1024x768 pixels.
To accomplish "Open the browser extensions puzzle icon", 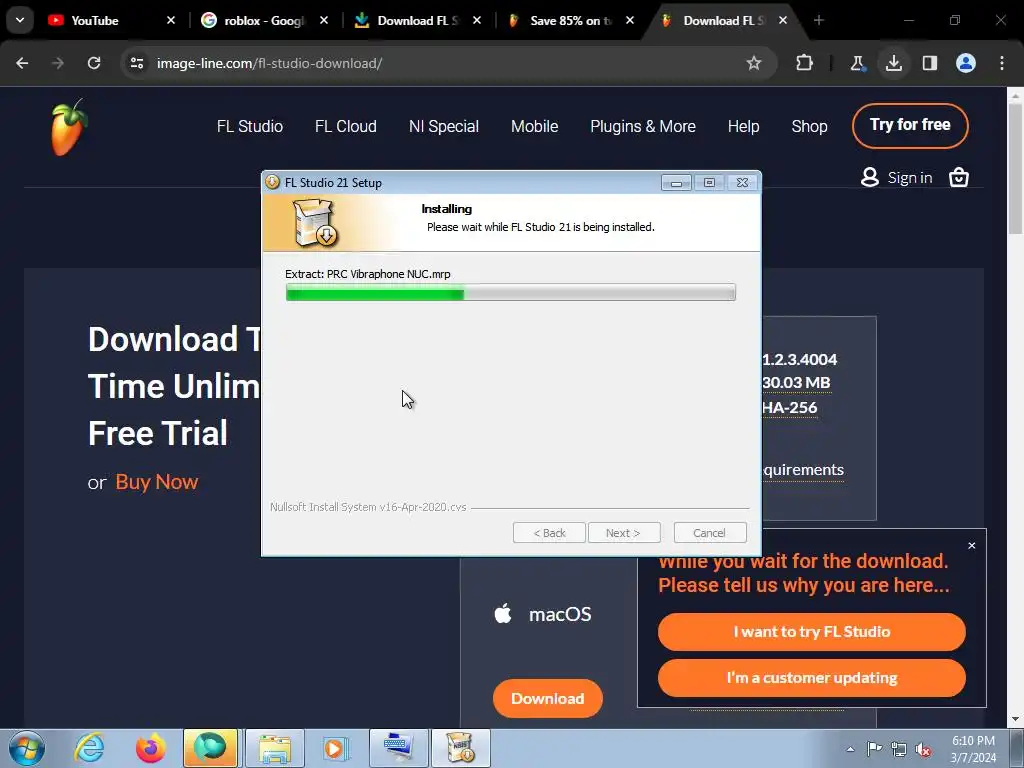I will (x=805, y=63).
